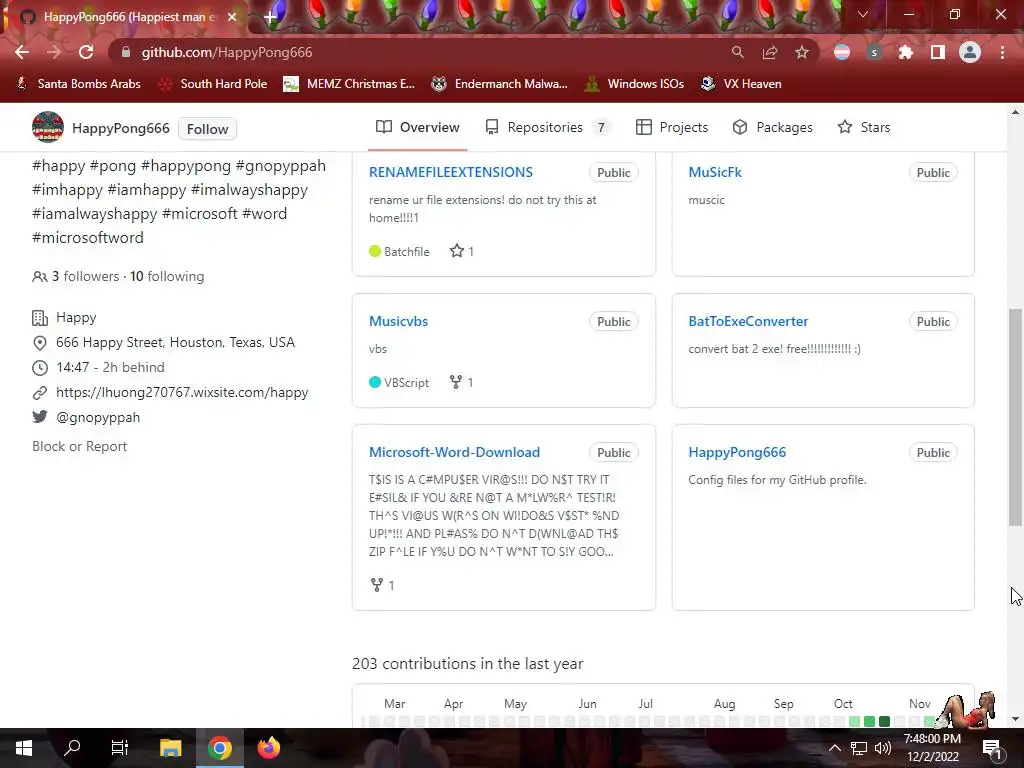Go back using the browser back arrow
Viewport: 1024px width, 768px height.
22,52
